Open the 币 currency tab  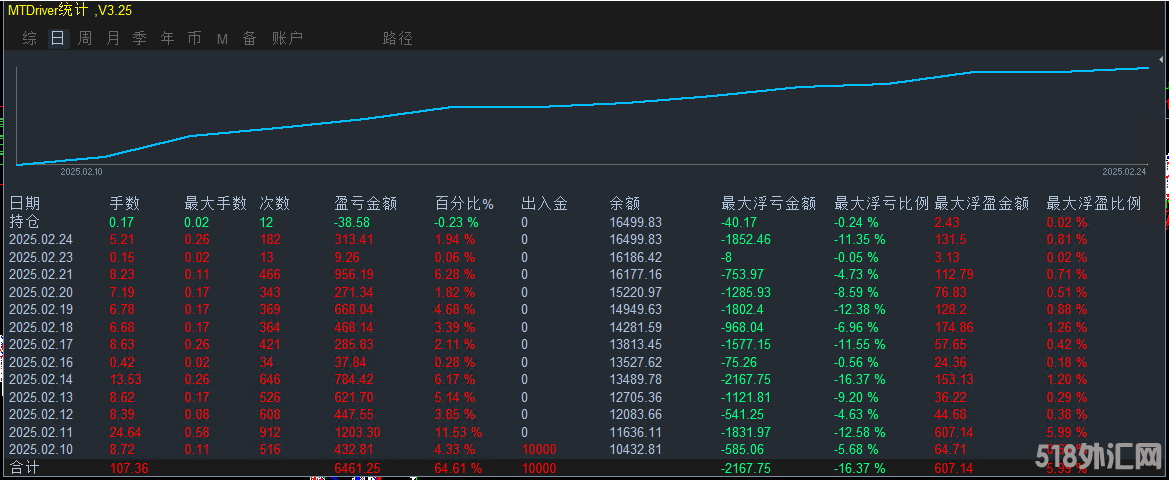pos(194,39)
